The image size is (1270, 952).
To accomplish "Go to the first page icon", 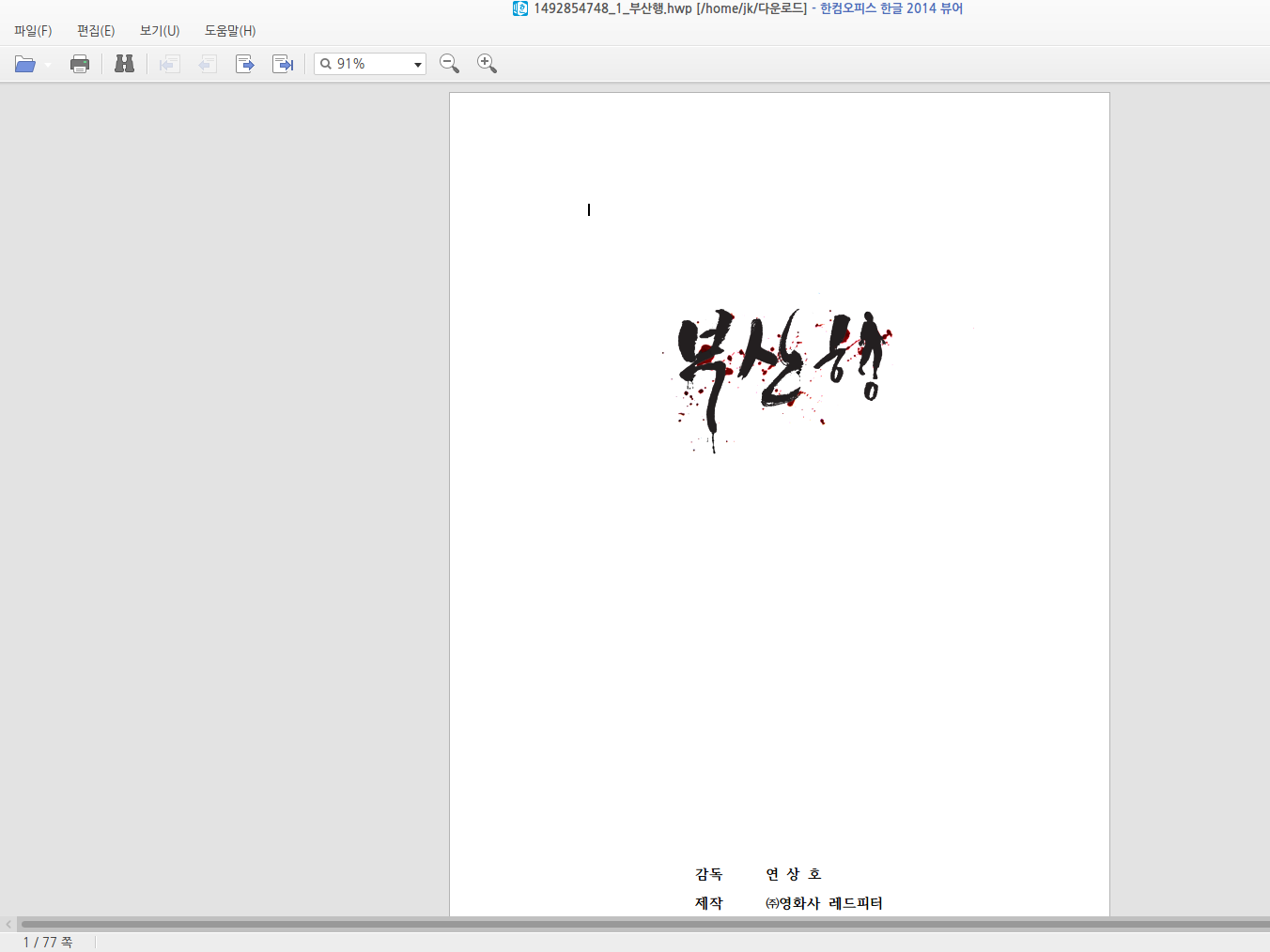I will (x=169, y=64).
